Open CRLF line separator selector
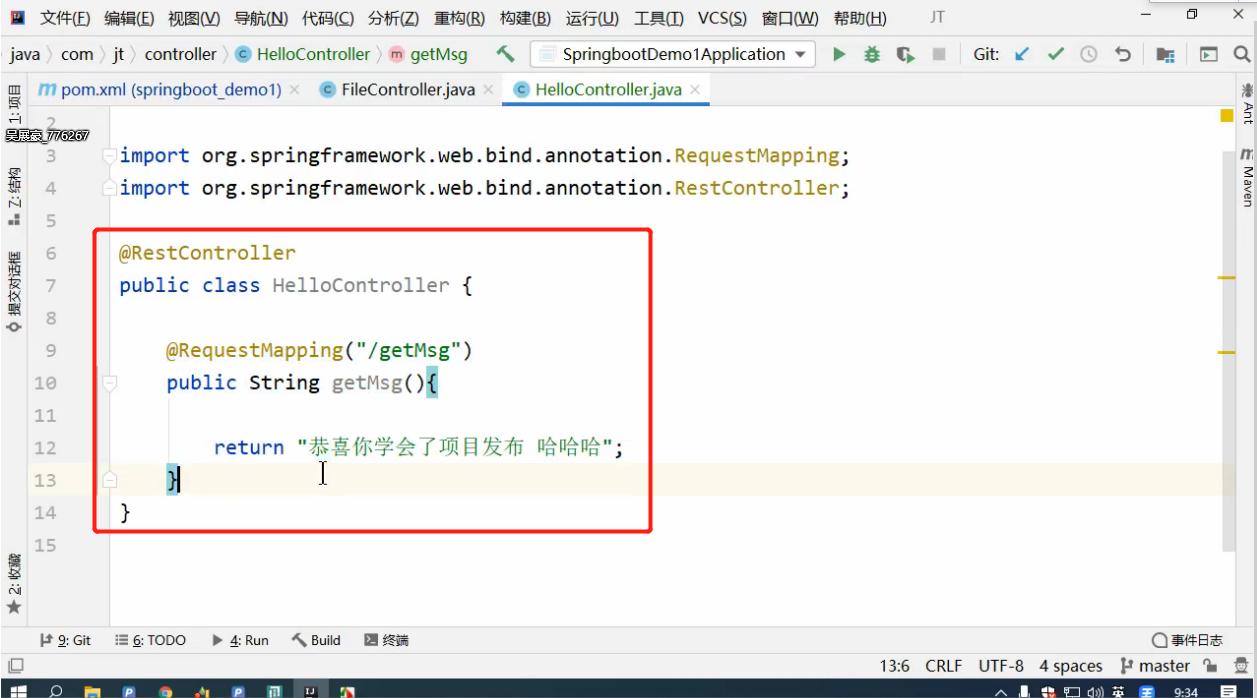The width and height of the screenshot is (1257, 698). (944, 666)
